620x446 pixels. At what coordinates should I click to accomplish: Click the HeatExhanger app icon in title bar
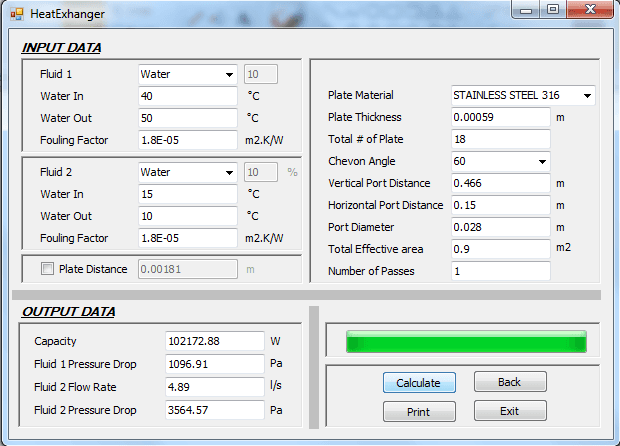pos(17,14)
